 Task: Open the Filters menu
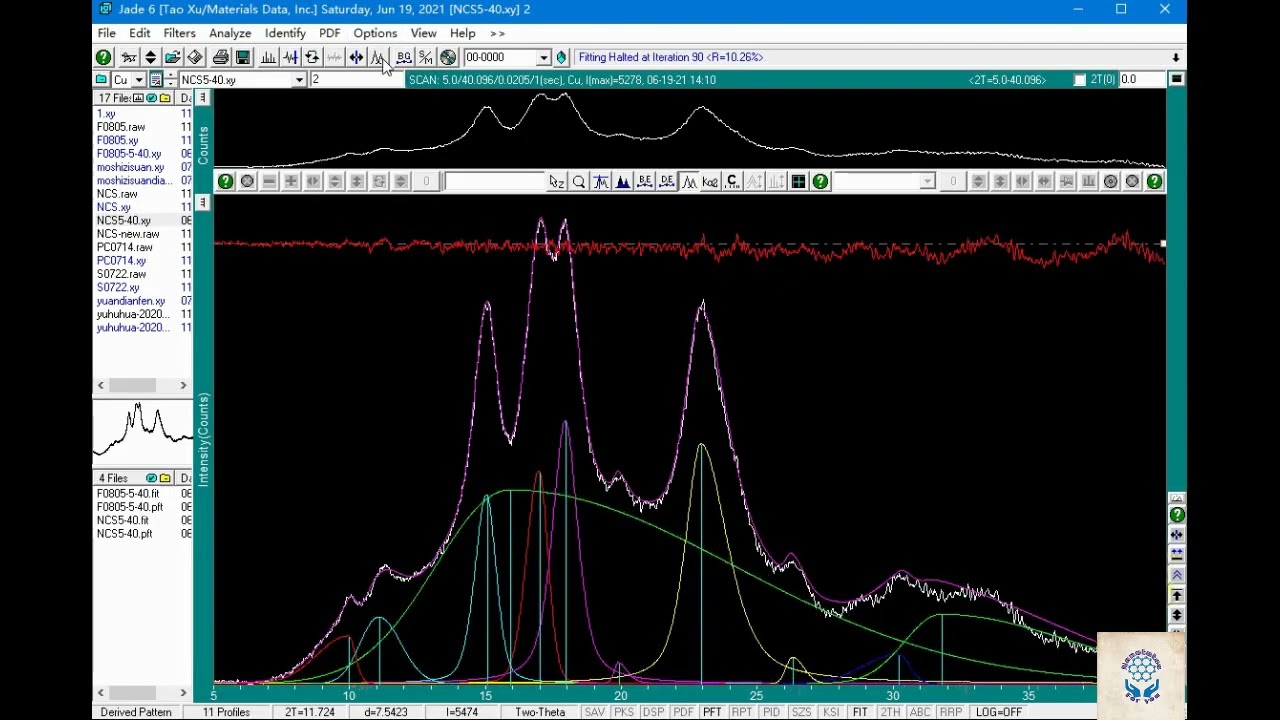tap(179, 33)
